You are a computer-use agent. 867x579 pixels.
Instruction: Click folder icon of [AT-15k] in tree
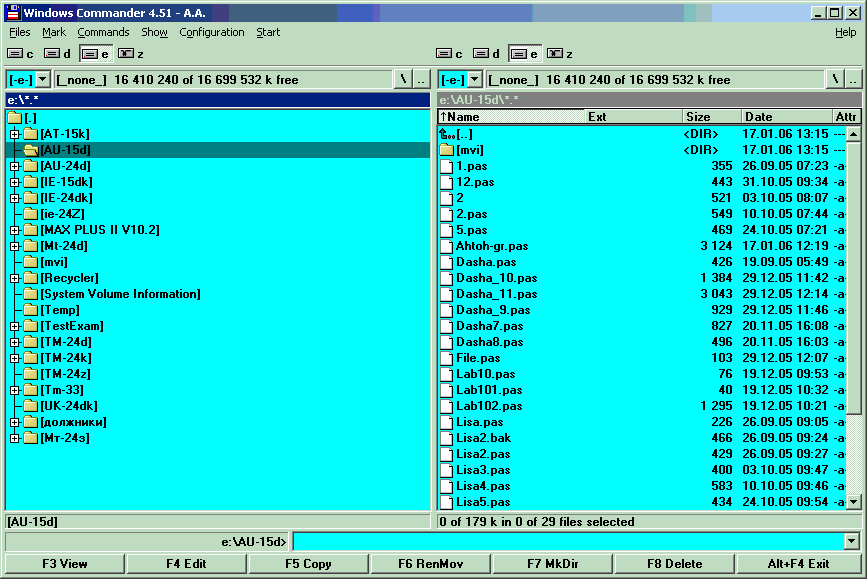click(x=31, y=134)
